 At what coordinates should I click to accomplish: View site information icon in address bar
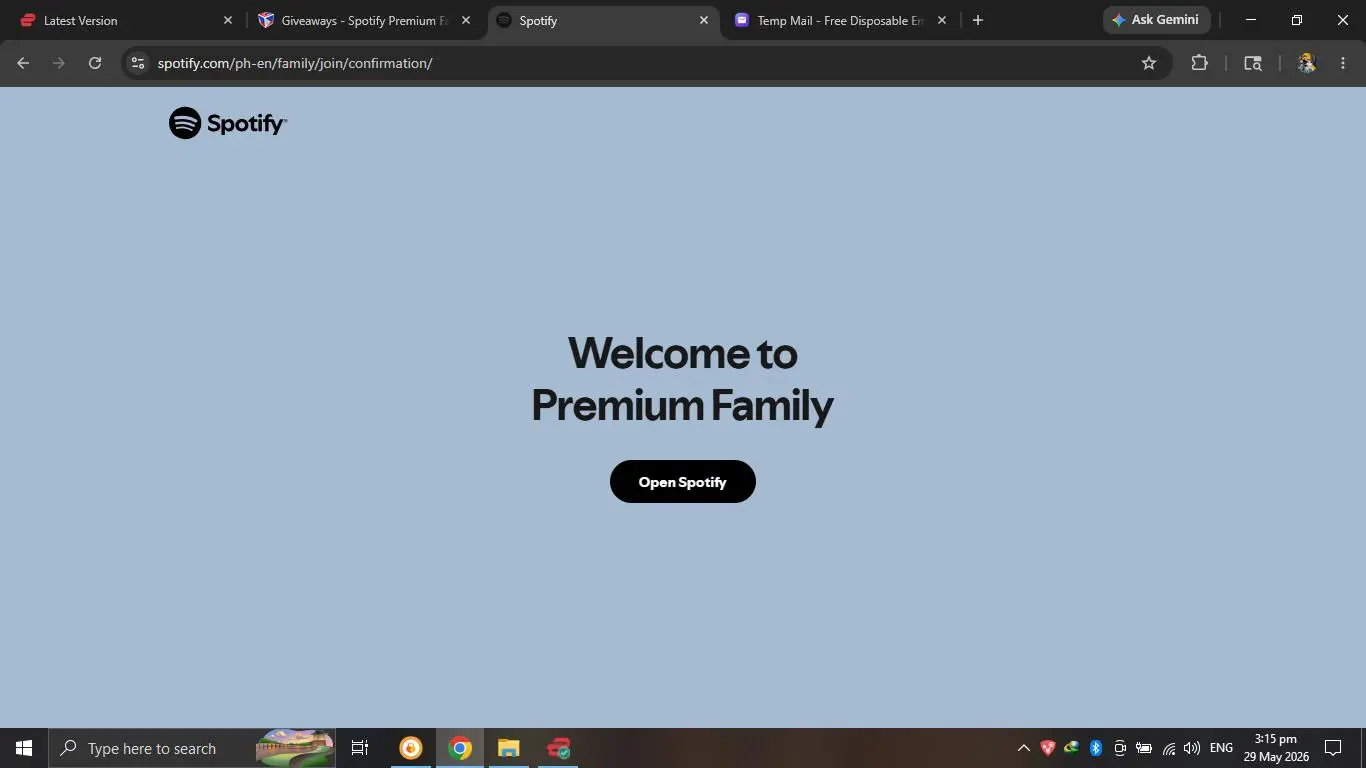point(138,63)
